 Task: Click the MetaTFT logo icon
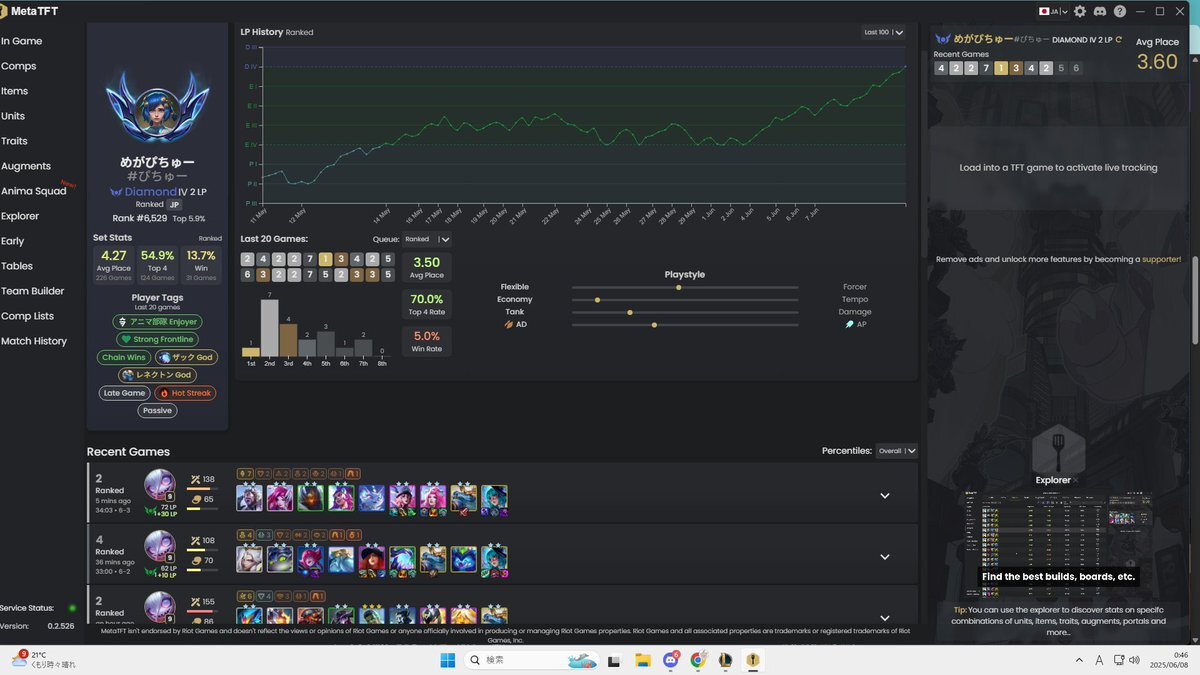coord(5,11)
